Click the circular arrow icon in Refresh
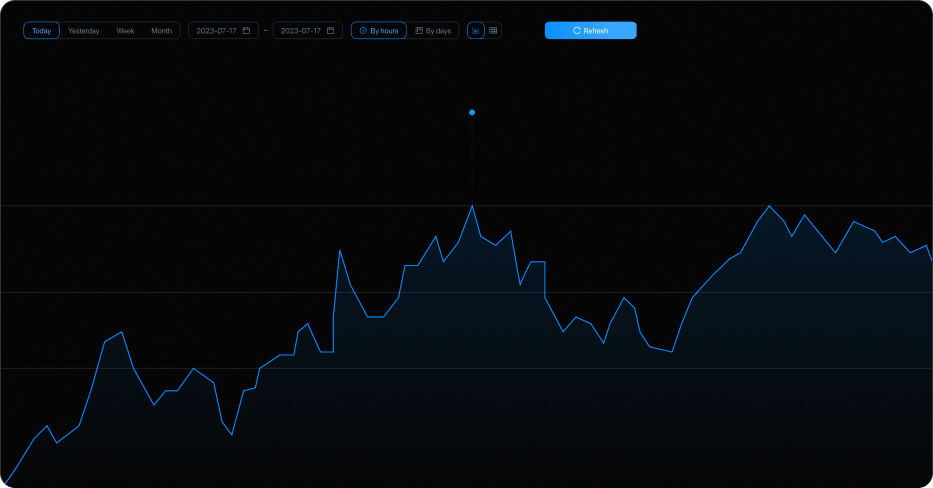933x488 pixels. pos(577,31)
